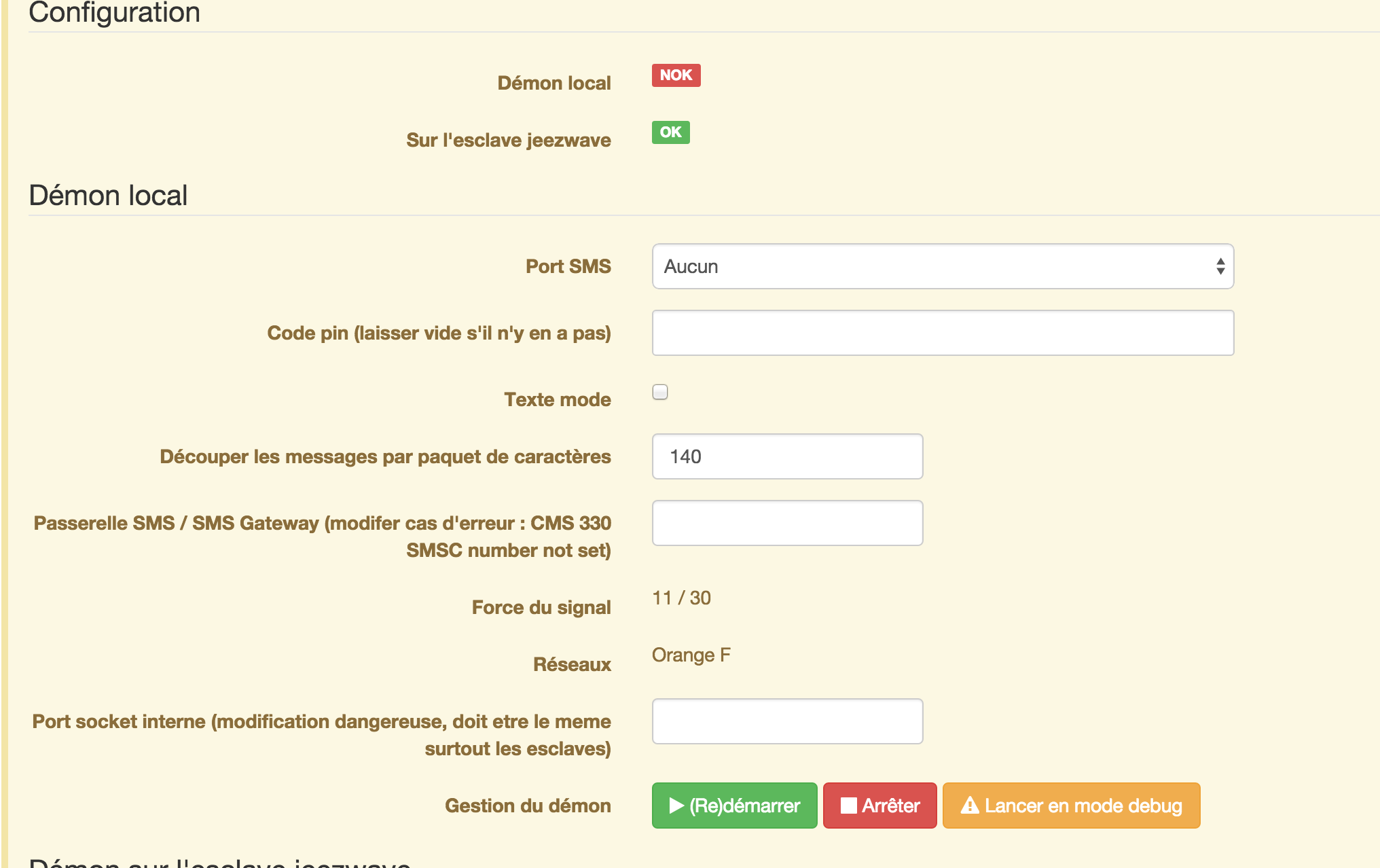Click the Réseaux label

(572, 664)
